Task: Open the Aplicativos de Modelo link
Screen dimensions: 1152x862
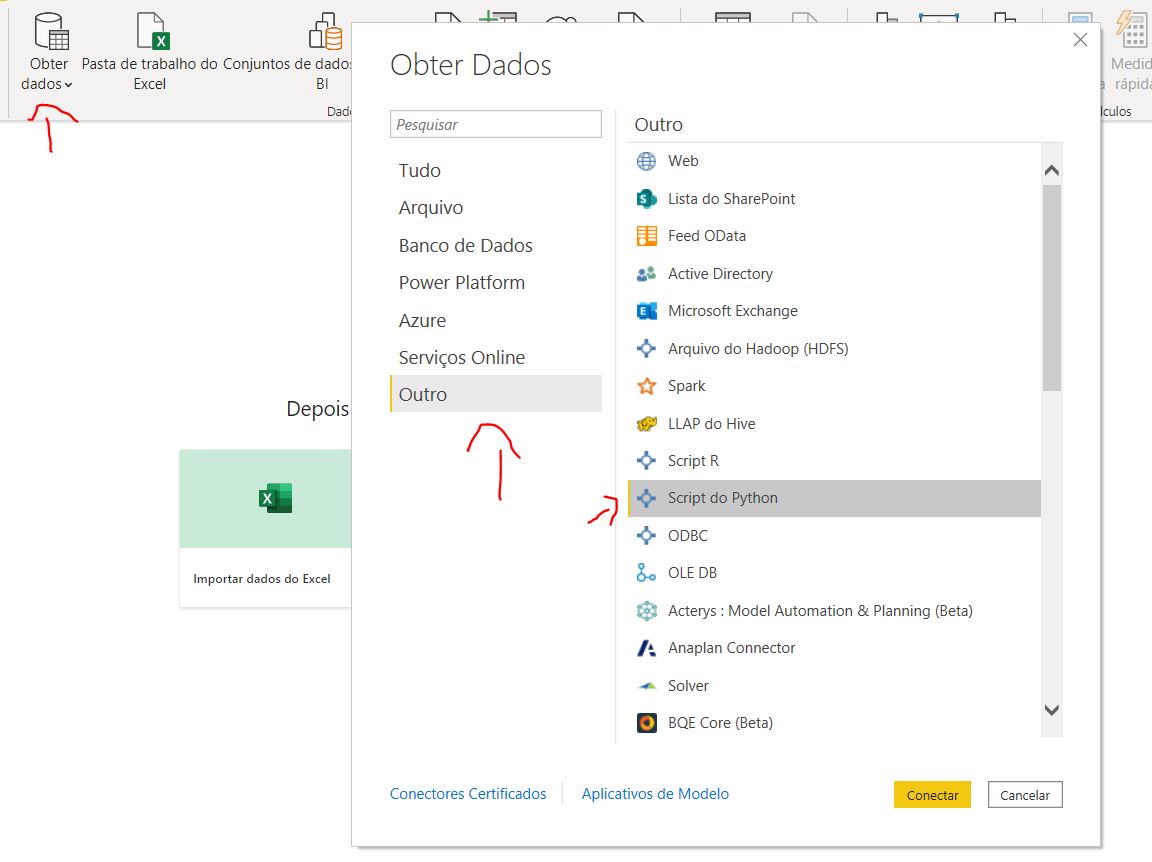Action: 655,794
